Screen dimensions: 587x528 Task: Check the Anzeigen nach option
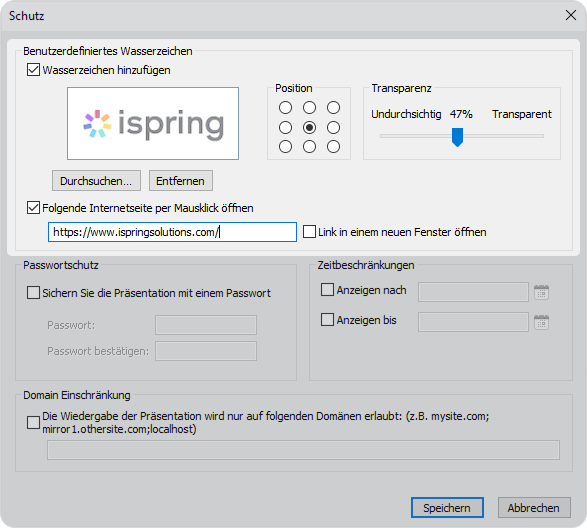[327, 289]
